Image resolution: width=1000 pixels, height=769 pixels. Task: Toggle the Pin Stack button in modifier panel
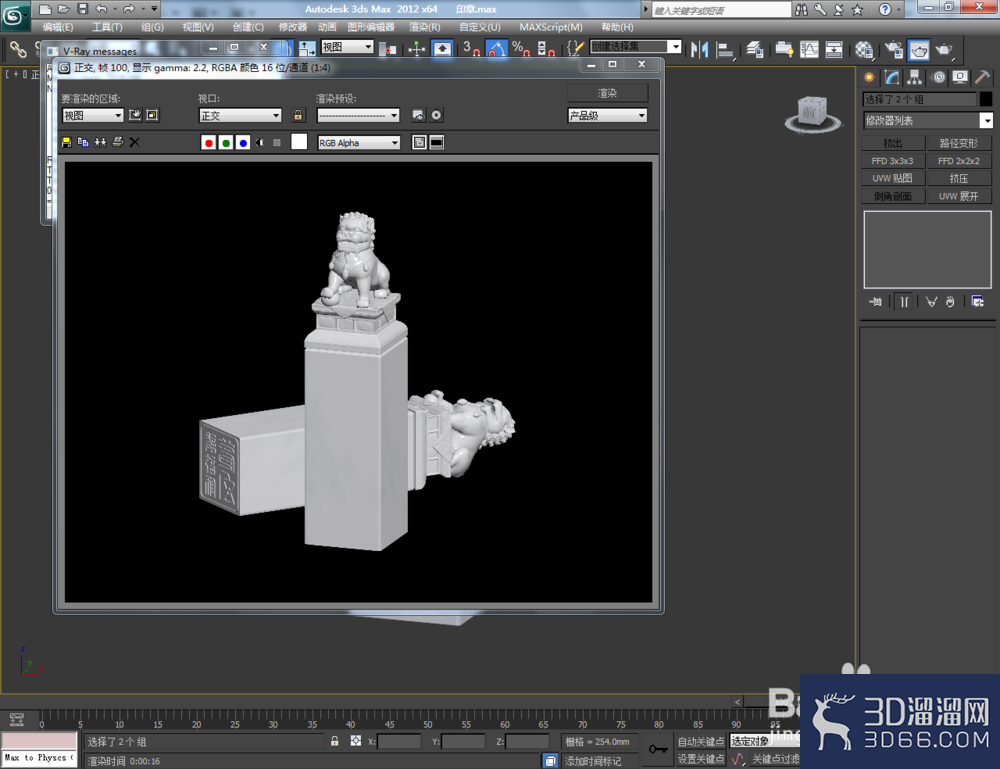875,302
